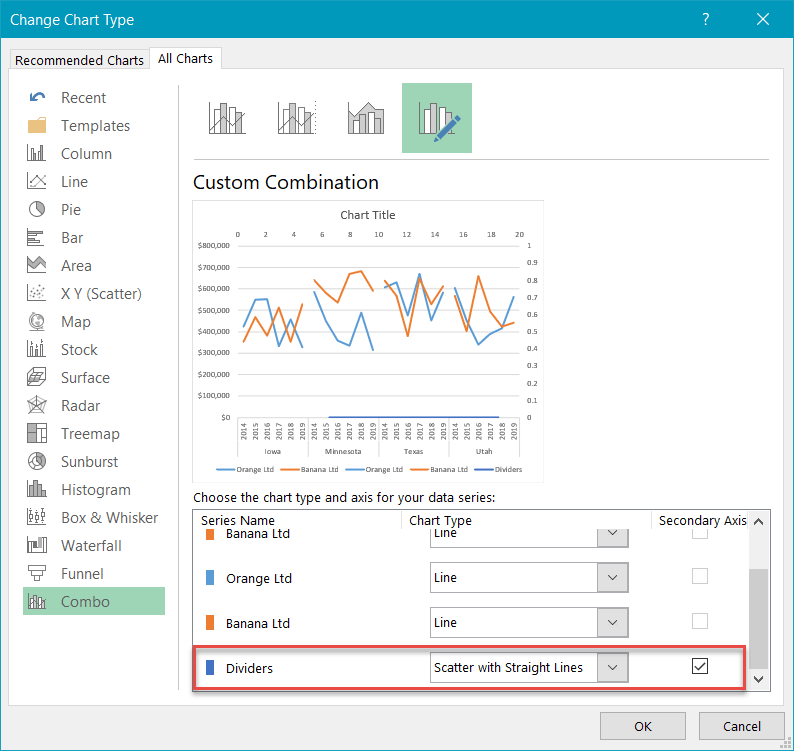Viewport: 794px width, 751px height.
Task: Open lower Banana Ltd chart type dropdown arrow
Action: 612,622
